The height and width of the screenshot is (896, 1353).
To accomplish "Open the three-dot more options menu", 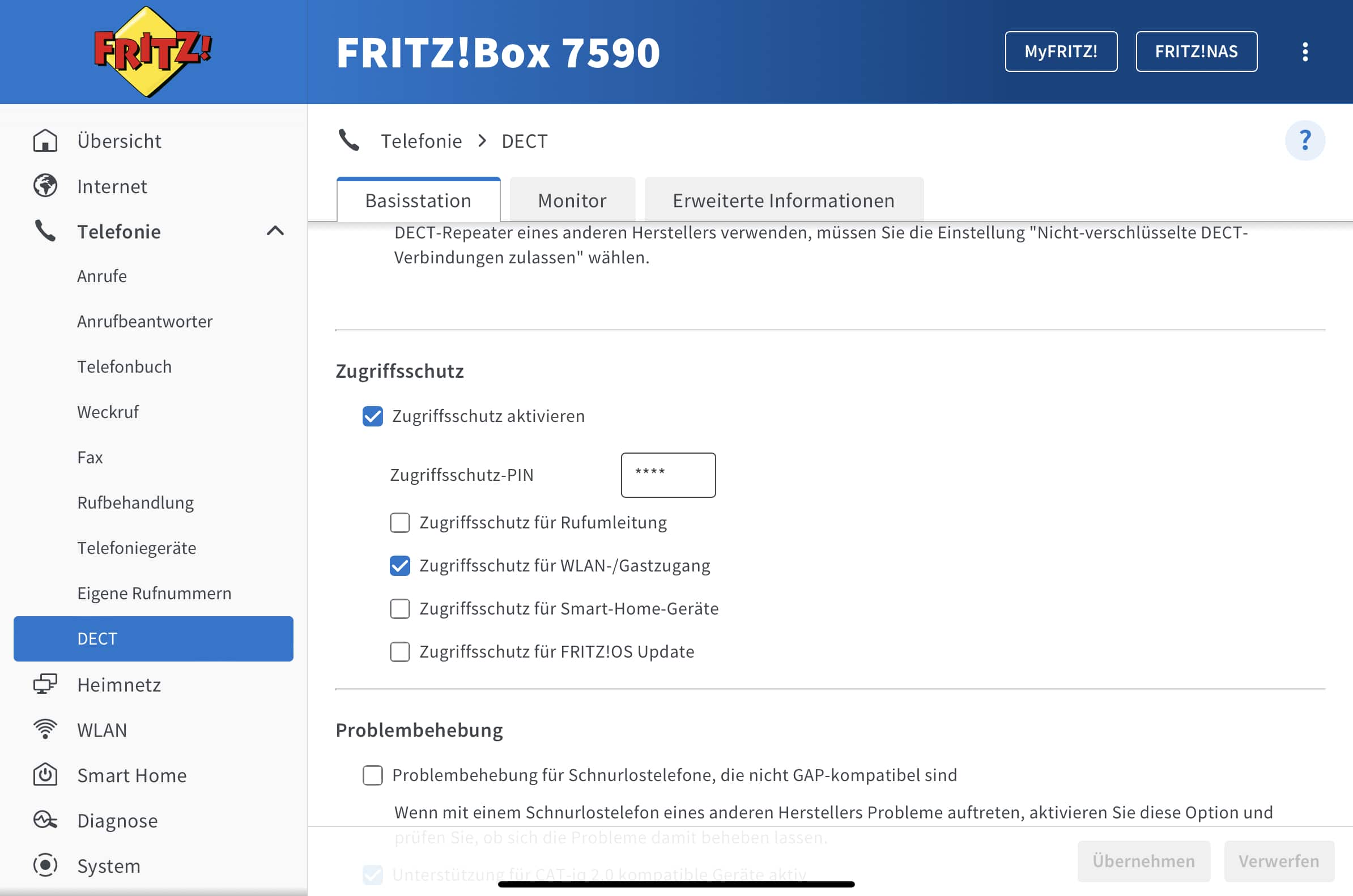I will [x=1305, y=52].
